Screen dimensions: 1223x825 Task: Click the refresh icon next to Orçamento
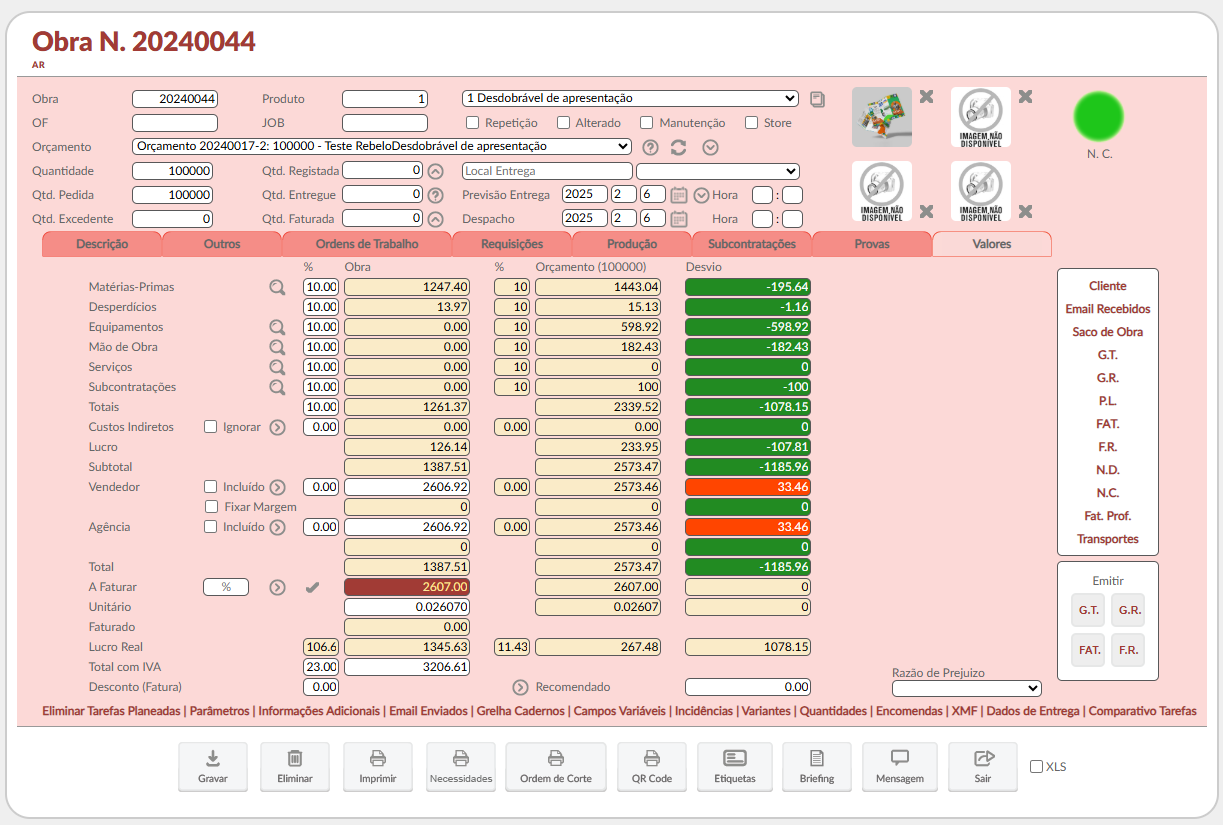679,147
